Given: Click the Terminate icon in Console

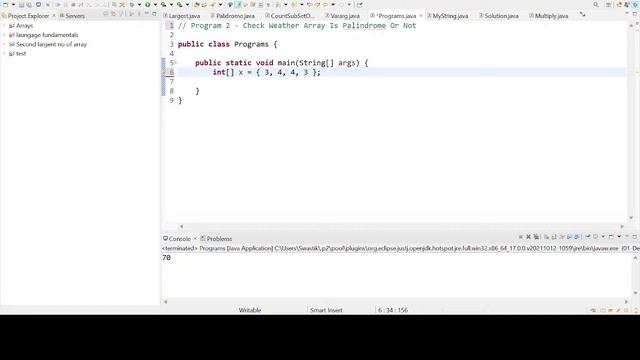Looking at the screenshot, I should point(520,237).
